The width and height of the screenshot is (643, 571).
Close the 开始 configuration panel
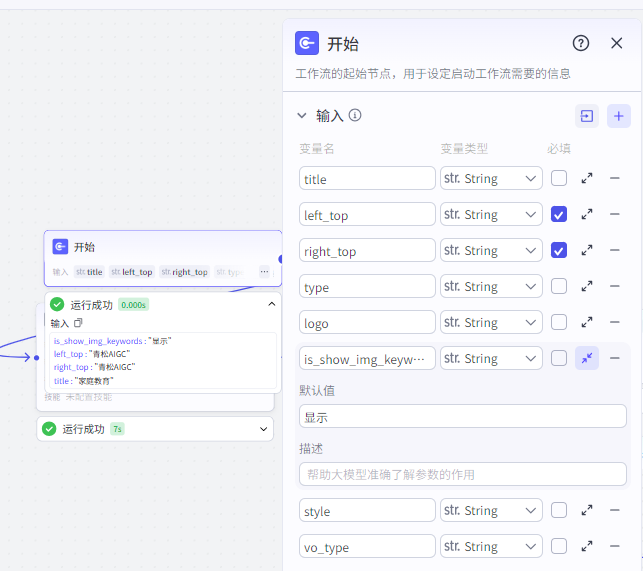coord(616,43)
